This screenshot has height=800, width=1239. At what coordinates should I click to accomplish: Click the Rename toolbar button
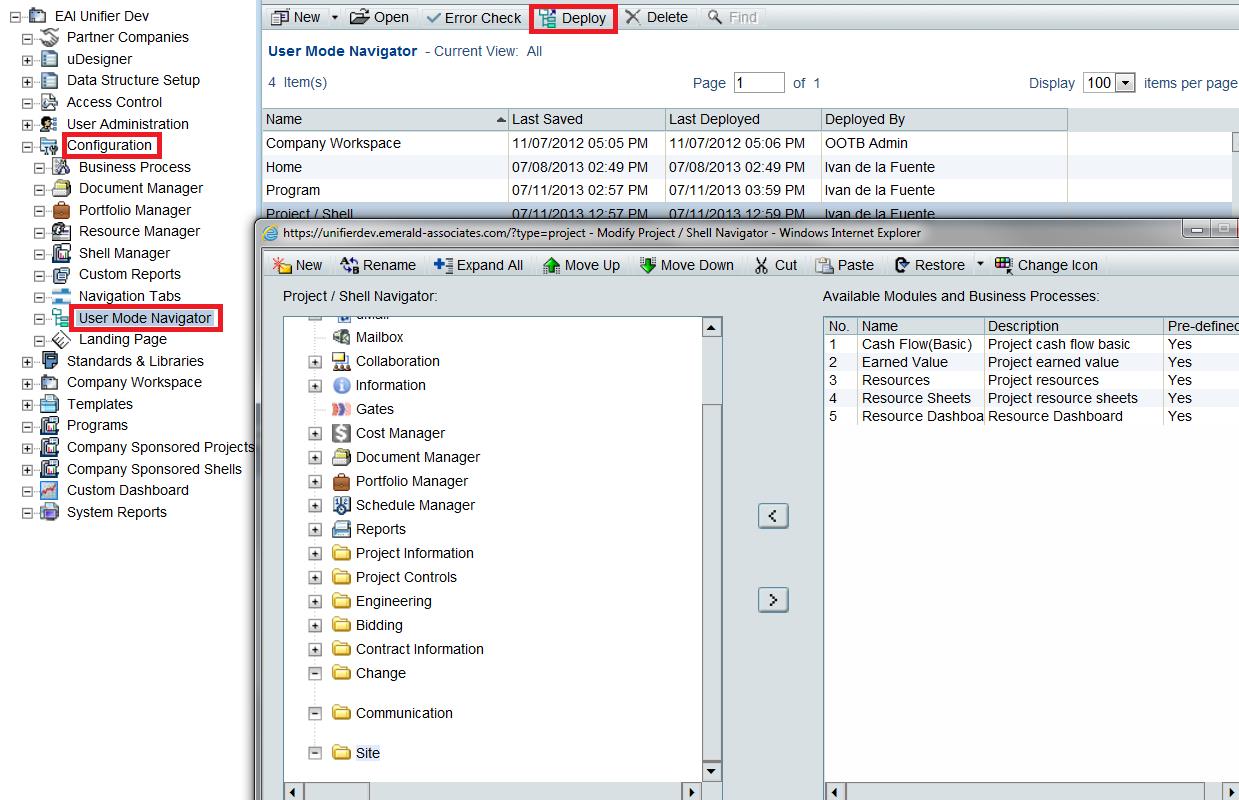pos(378,265)
